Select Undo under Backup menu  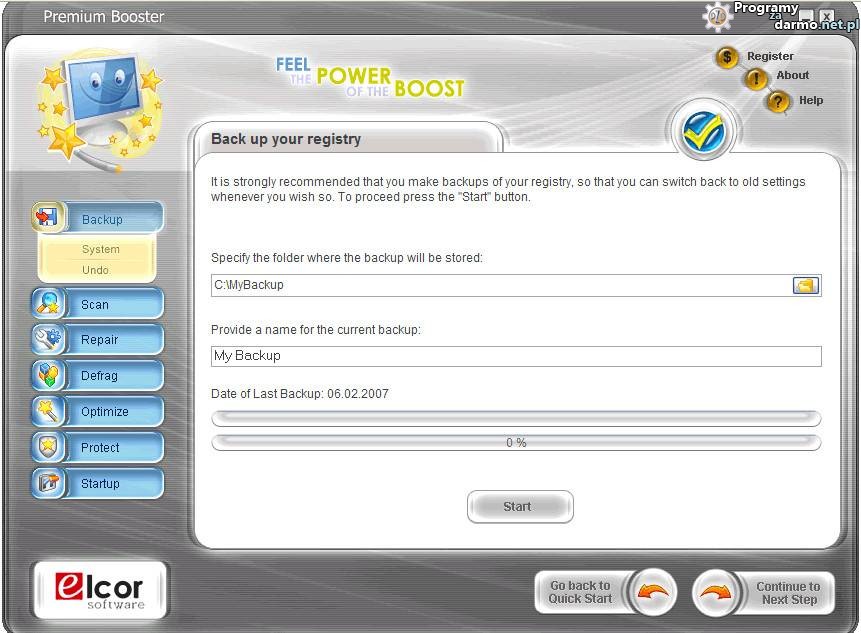[x=95, y=270]
